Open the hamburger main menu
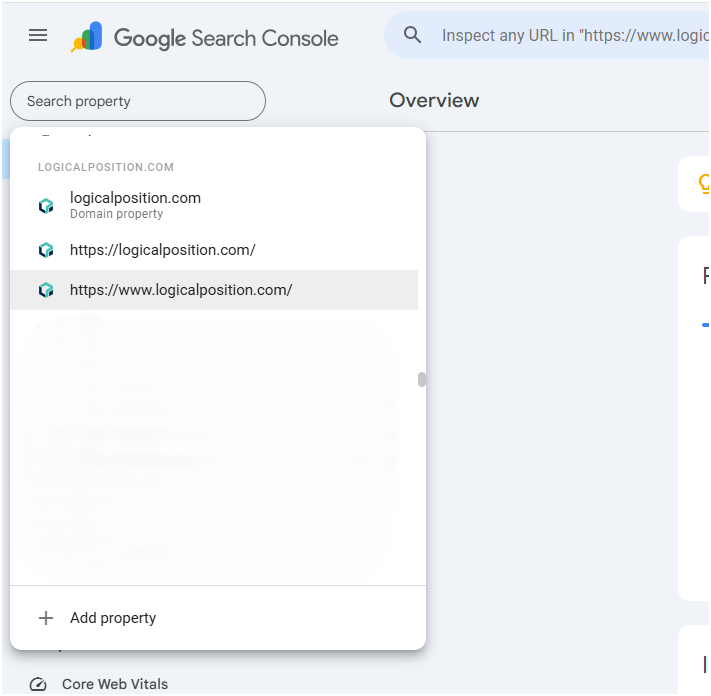This screenshot has height=696, width=711. pos(38,35)
